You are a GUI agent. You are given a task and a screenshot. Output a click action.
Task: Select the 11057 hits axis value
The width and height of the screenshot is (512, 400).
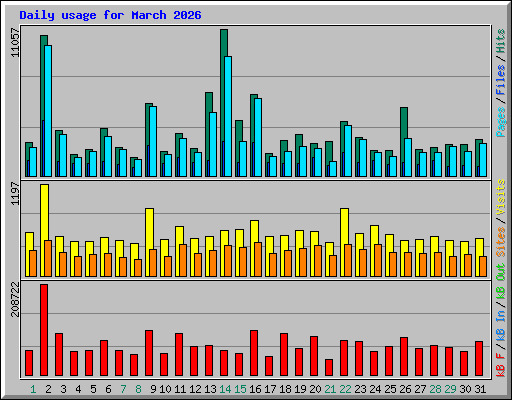click(x=15, y=43)
